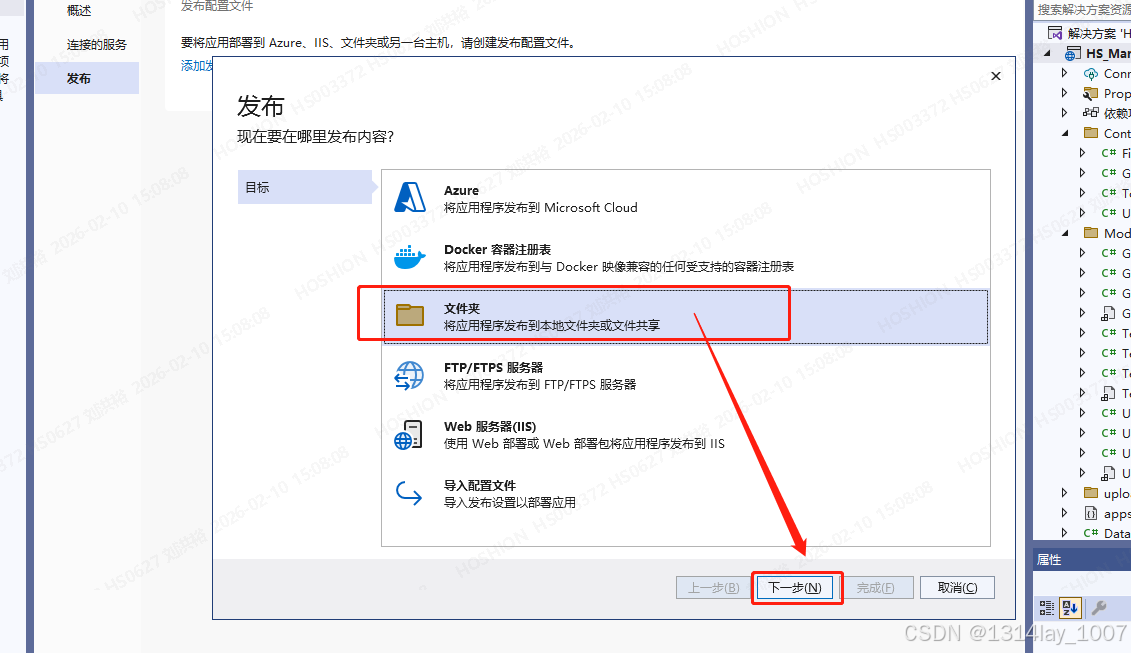The height and width of the screenshot is (653, 1131).
Task: Collapse the Models folder in solution tree
Action: 1065,232
